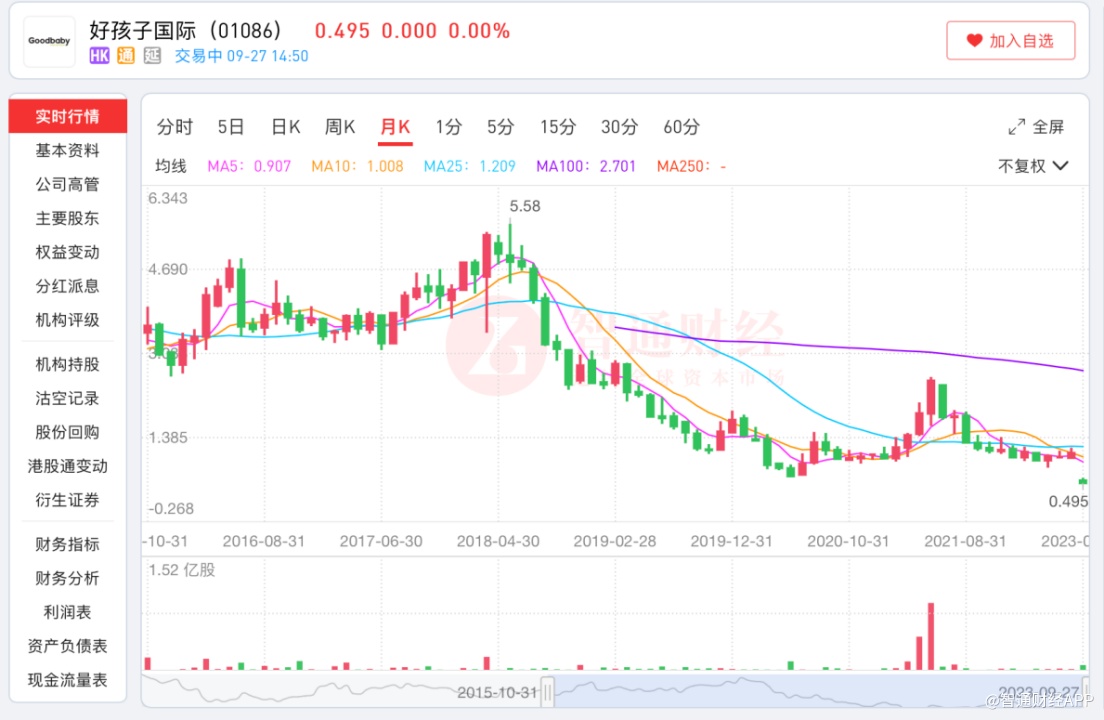Click the highlighted range in timeline navigator
The width and height of the screenshot is (1104, 720).
pyautogui.click(x=817, y=690)
